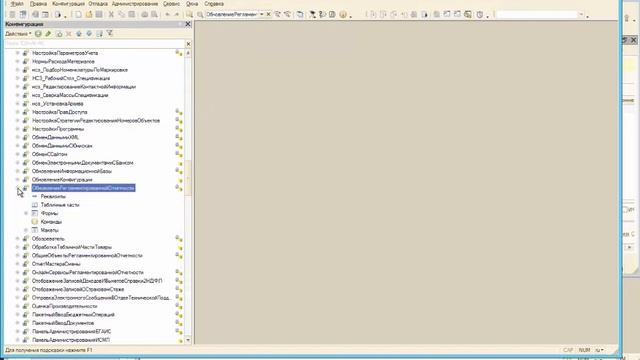Expand the ПакетныйВводДокументов node

pyautogui.click(x=18, y=323)
